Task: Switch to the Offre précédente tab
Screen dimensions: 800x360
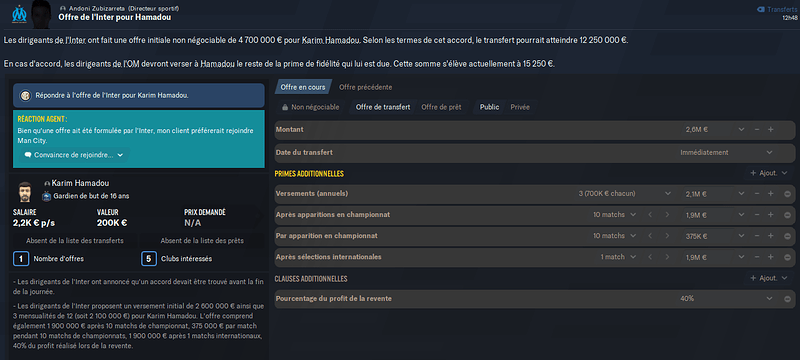Action: tap(365, 87)
